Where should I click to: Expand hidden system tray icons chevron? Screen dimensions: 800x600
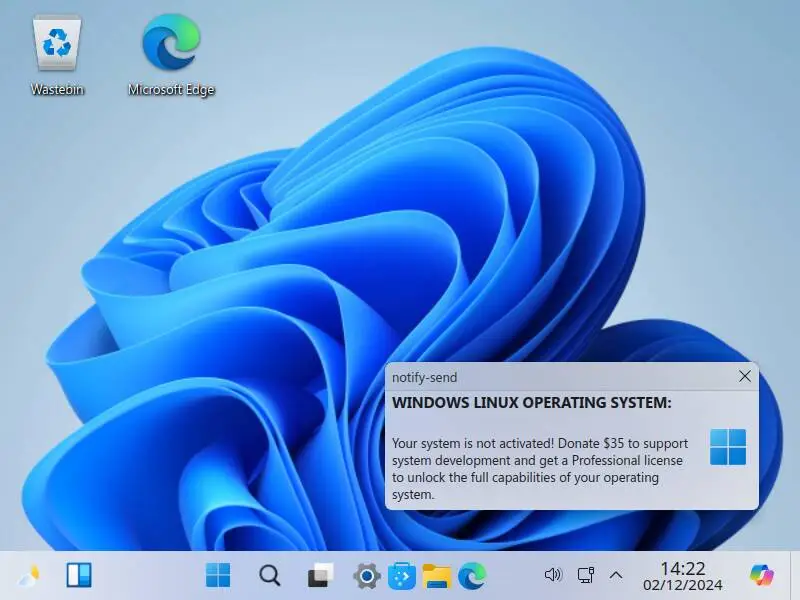point(617,575)
